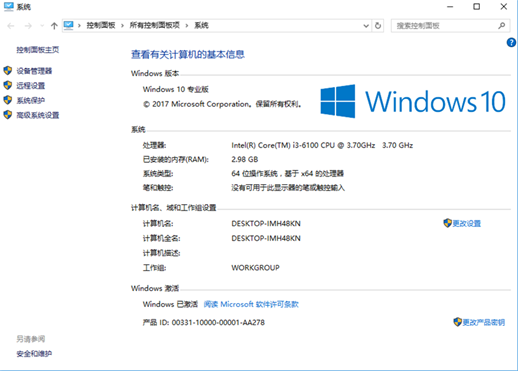Select 系统 breadcrumb in address bar
Image resolution: width=518 pixels, height=371 pixels.
point(201,25)
